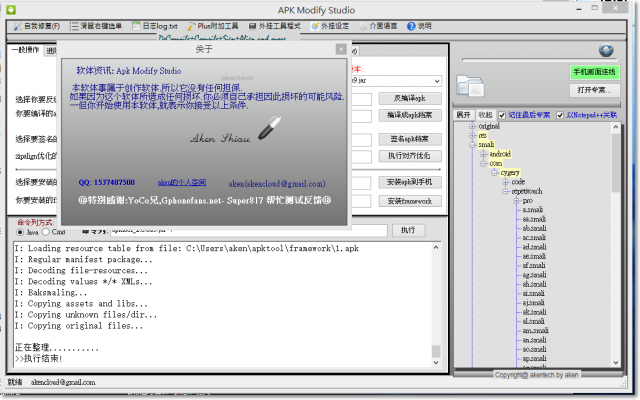640x400 pixels.
Task: Open the aken的个人空间 link
Action: 182,182
